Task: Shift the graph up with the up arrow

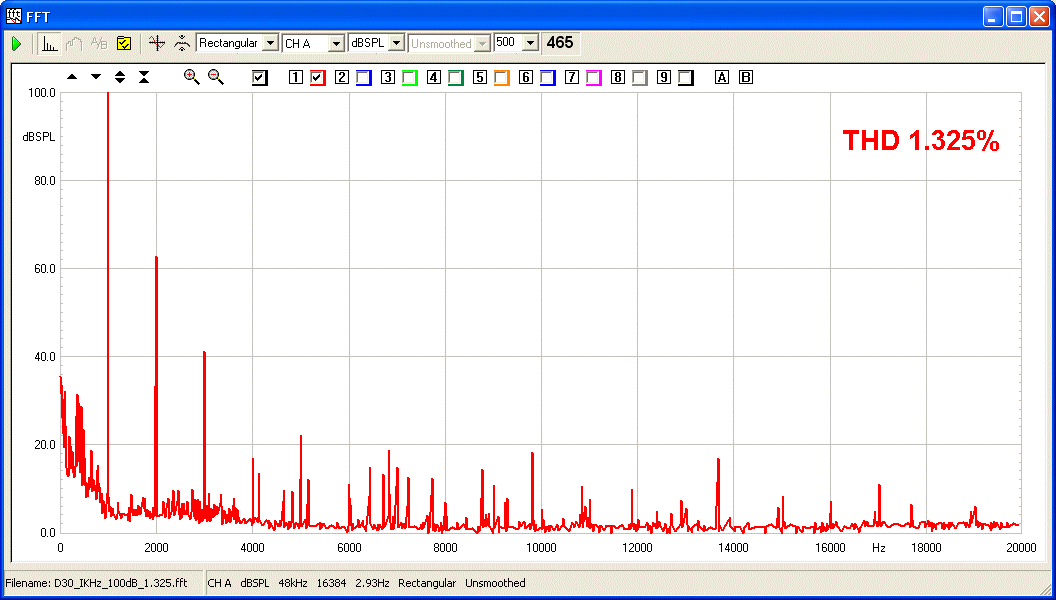Action: [72, 77]
